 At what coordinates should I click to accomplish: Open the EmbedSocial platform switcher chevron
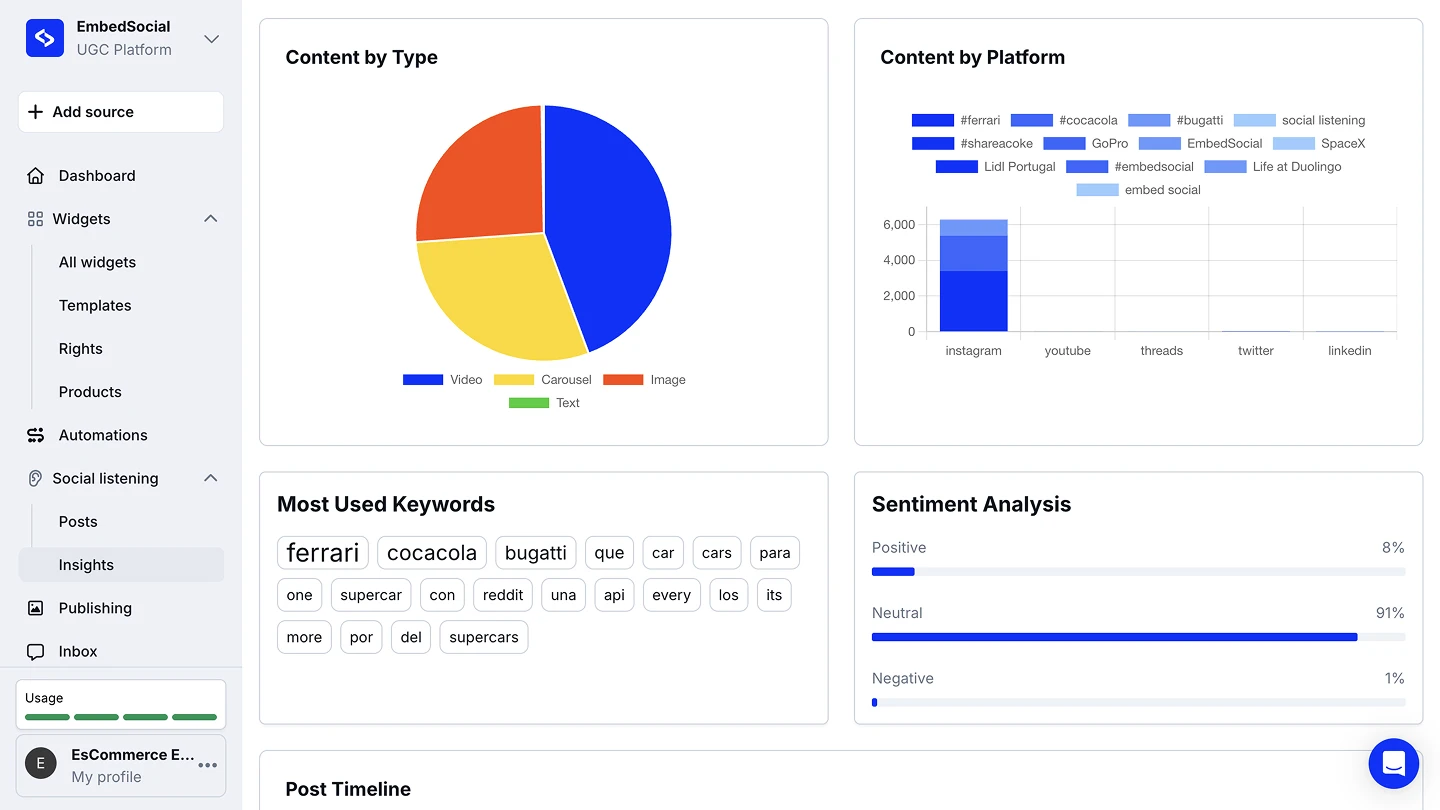[211, 39]
